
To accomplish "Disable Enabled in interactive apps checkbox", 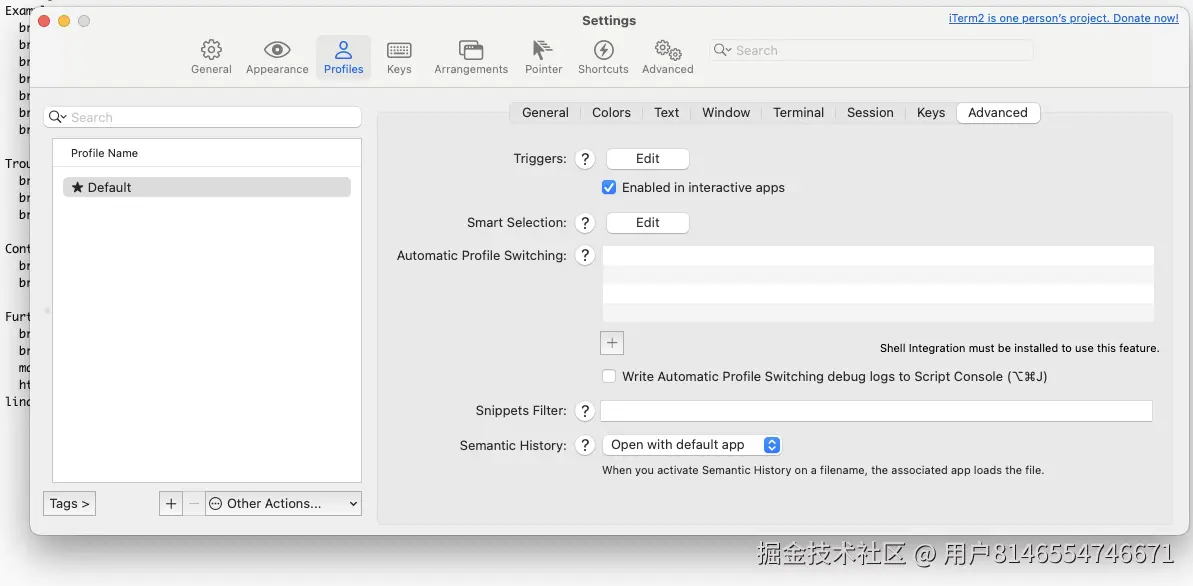I will [x=609, y=187].
